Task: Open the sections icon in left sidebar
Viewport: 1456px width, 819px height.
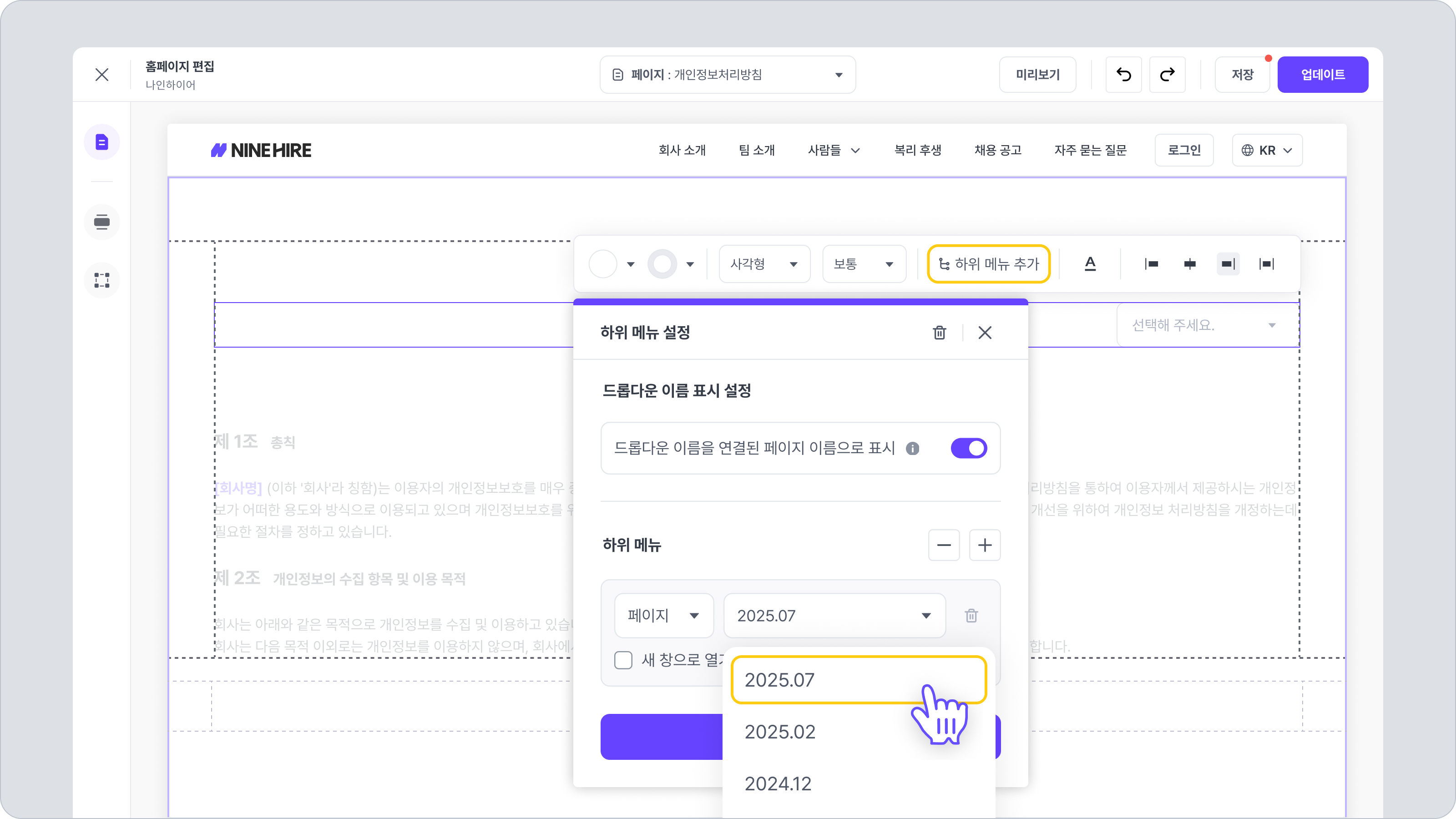Action: coord(102,222)
